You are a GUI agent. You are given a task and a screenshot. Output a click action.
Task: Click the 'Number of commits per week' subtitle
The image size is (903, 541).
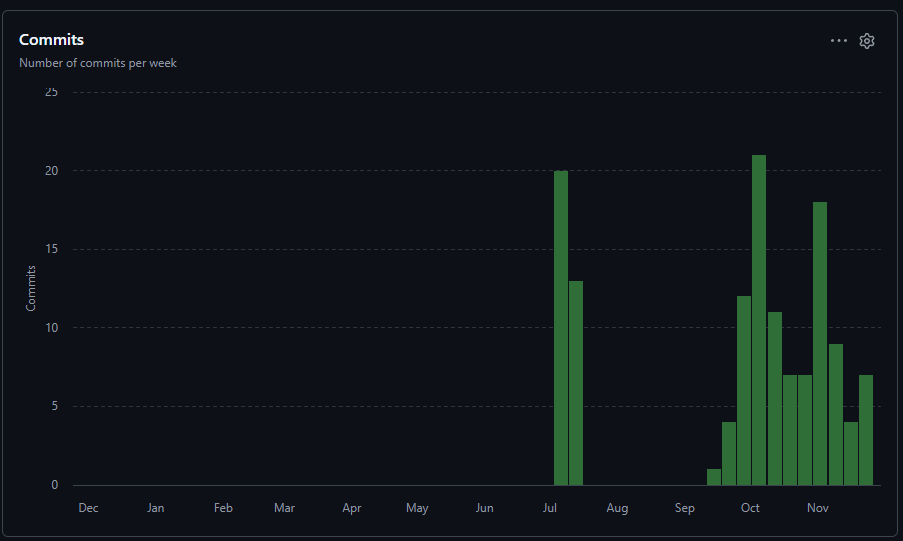pos(98,63)
